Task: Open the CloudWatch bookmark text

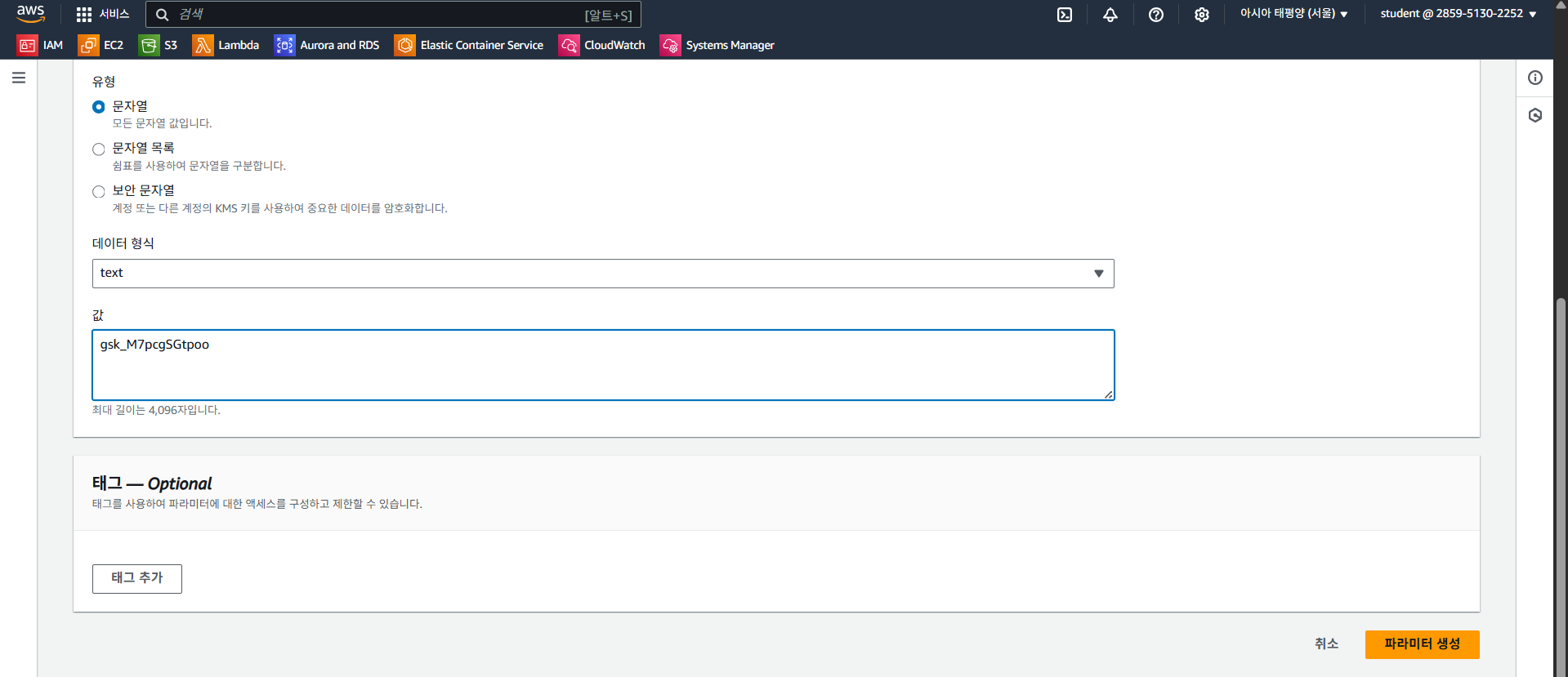Action: (614, 45)
